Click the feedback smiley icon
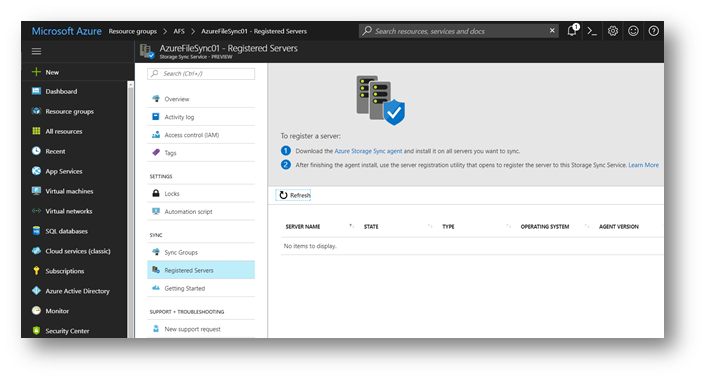 click(633, 31)
